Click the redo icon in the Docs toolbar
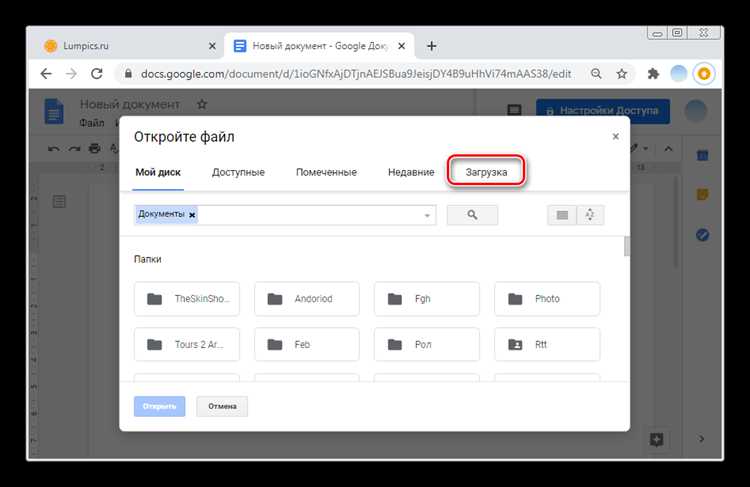The height and width of the screenshot is (487, 750). pos(74,149)
